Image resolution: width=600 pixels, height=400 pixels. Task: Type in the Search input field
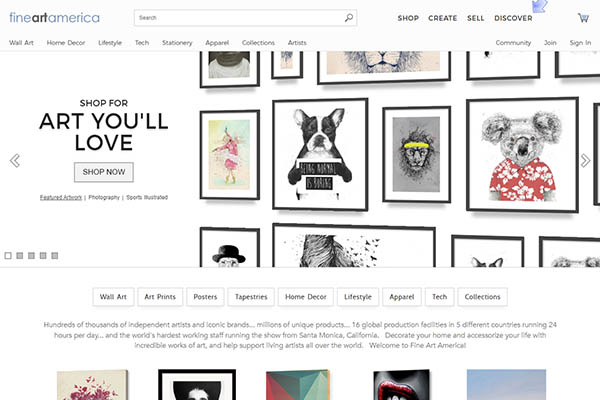240,18
